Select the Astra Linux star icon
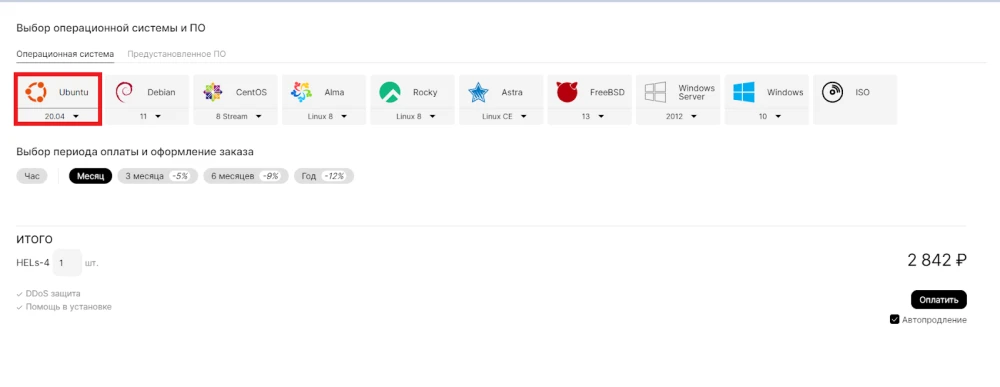 tap(478, 92)
